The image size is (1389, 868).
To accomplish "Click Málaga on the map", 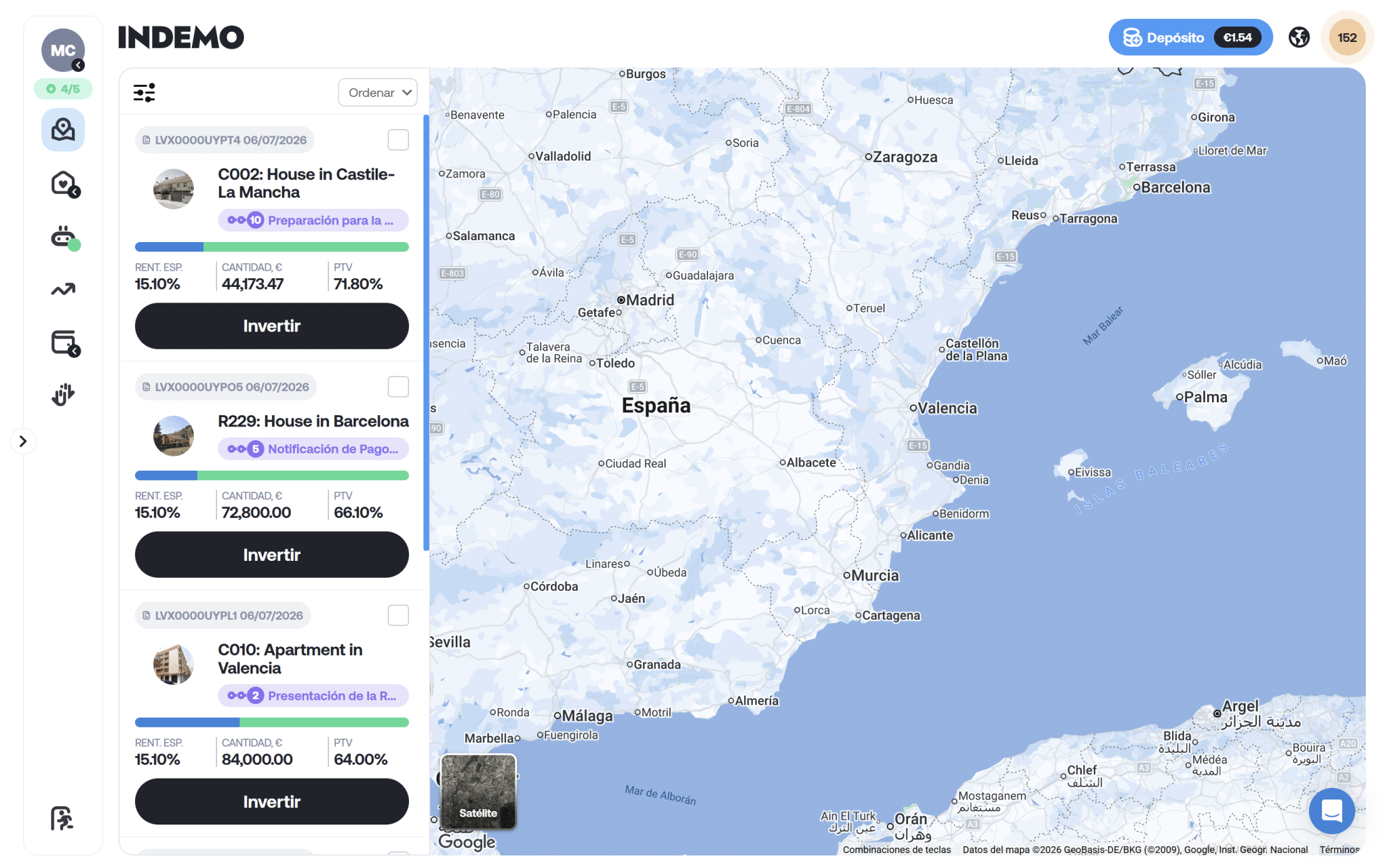I will point(586,716).
